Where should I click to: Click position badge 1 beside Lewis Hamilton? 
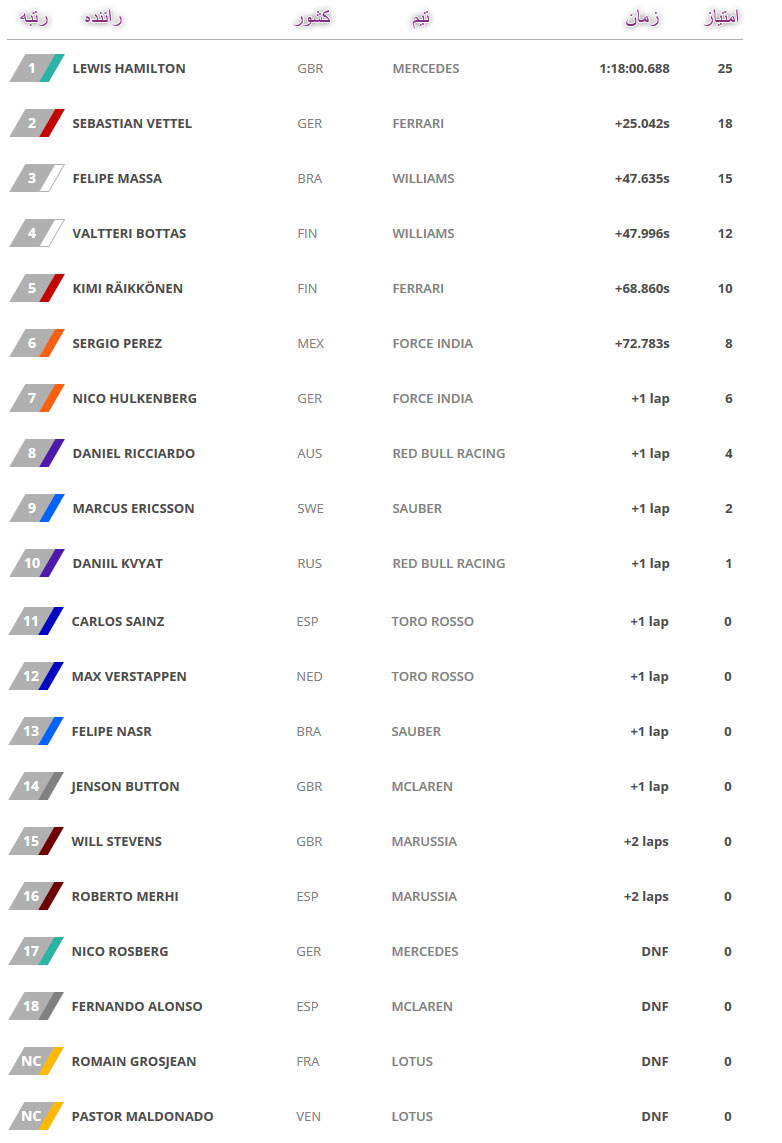tap(36, 69)
